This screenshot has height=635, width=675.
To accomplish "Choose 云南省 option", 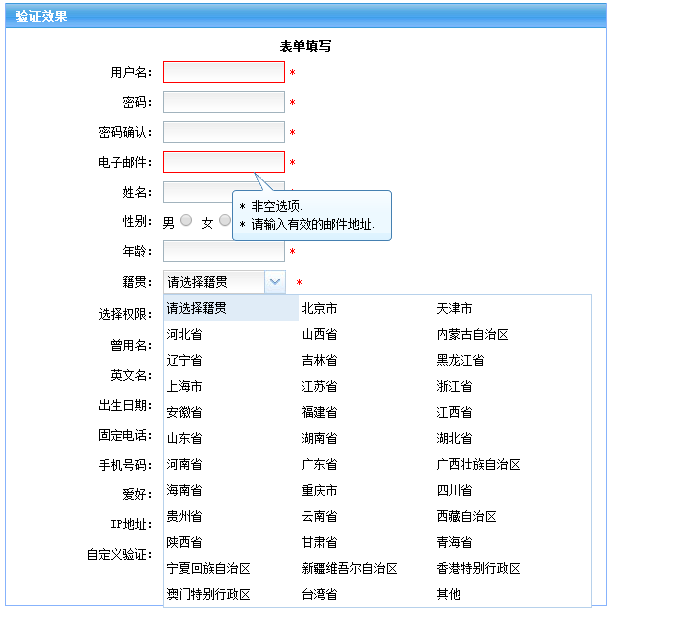I will pyautogui.click(x=319, y=516).
